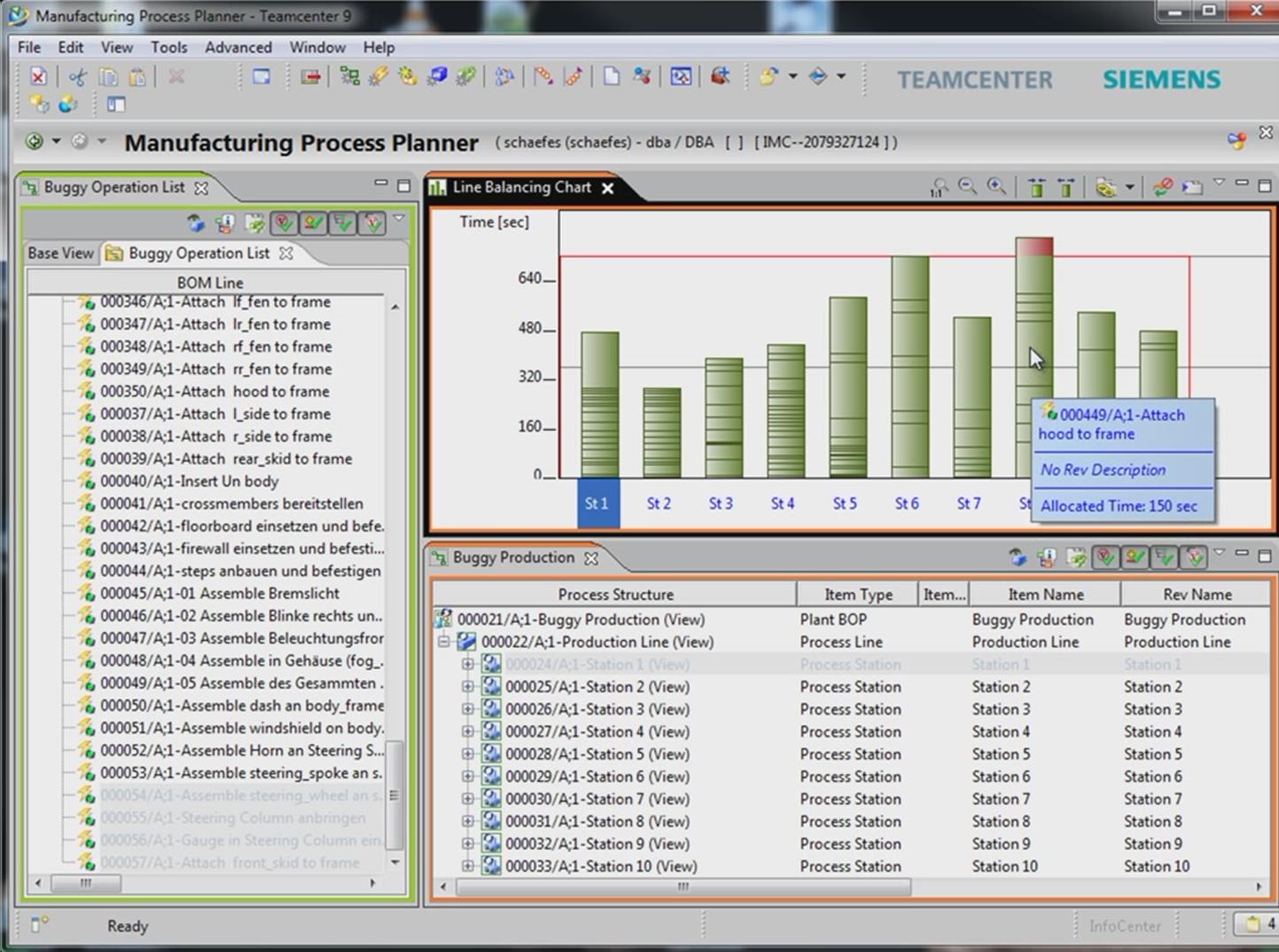Expand the Station 5 tree node
Screen dimensions: 1279x952
click(x=468, y=754)
